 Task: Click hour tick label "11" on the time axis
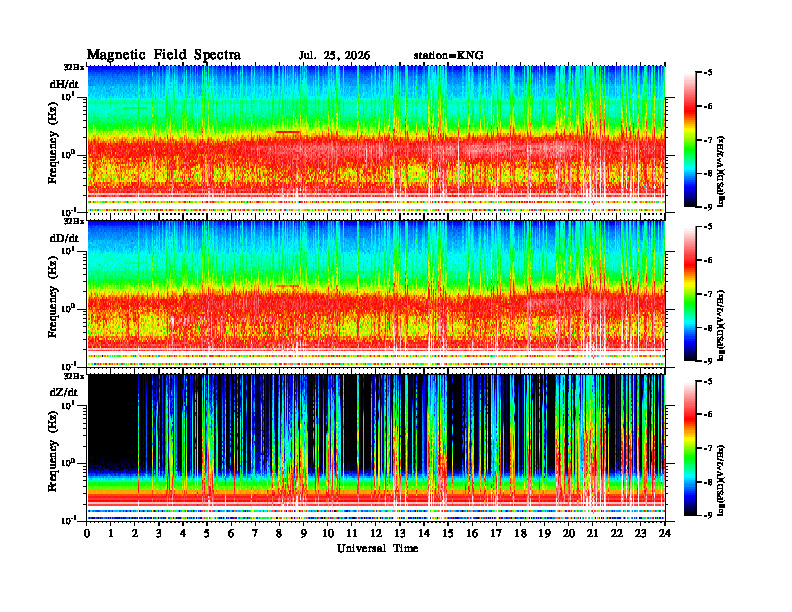[352, 534]
